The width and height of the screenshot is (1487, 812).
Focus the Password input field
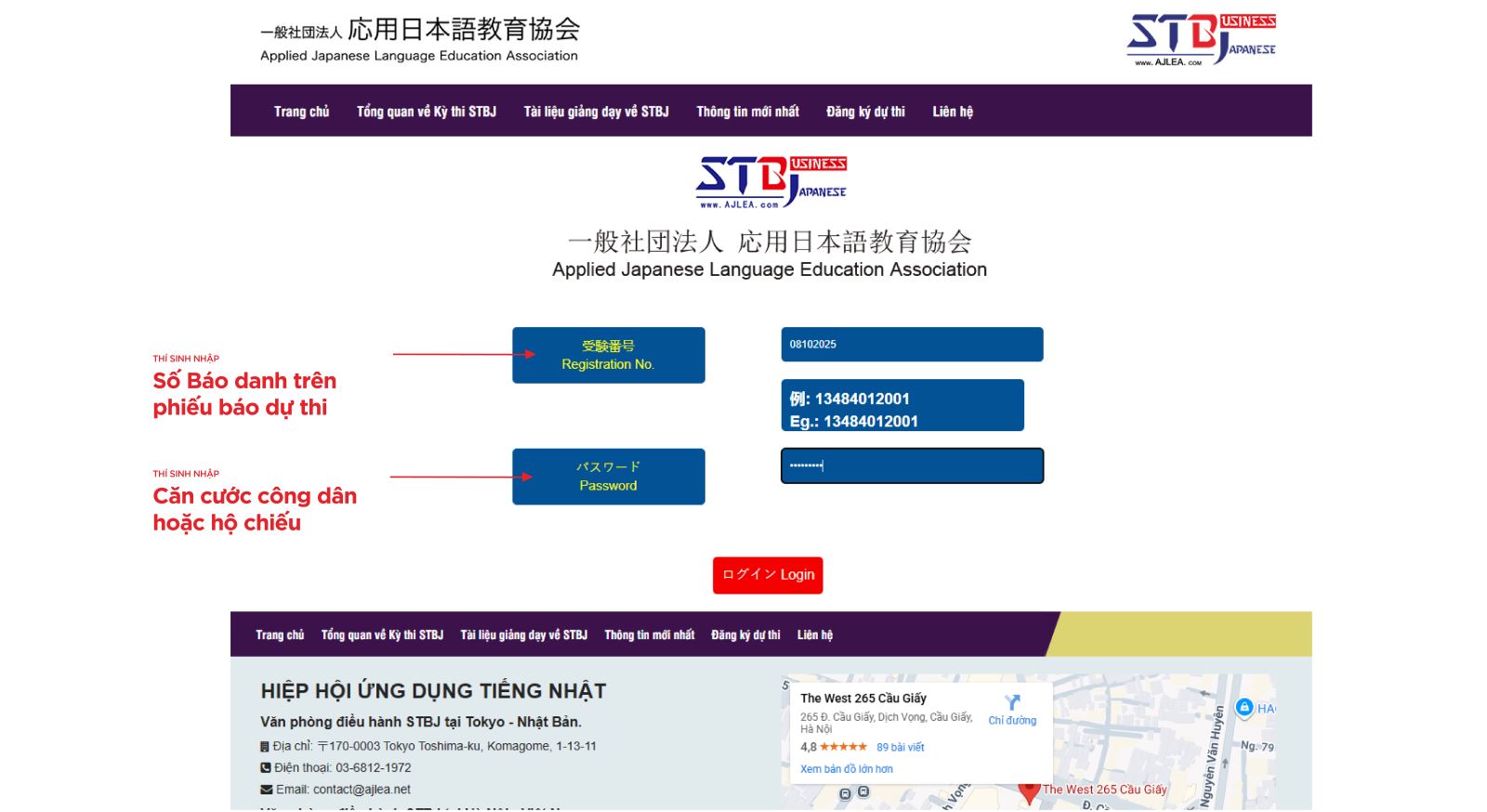pos(911,466)
